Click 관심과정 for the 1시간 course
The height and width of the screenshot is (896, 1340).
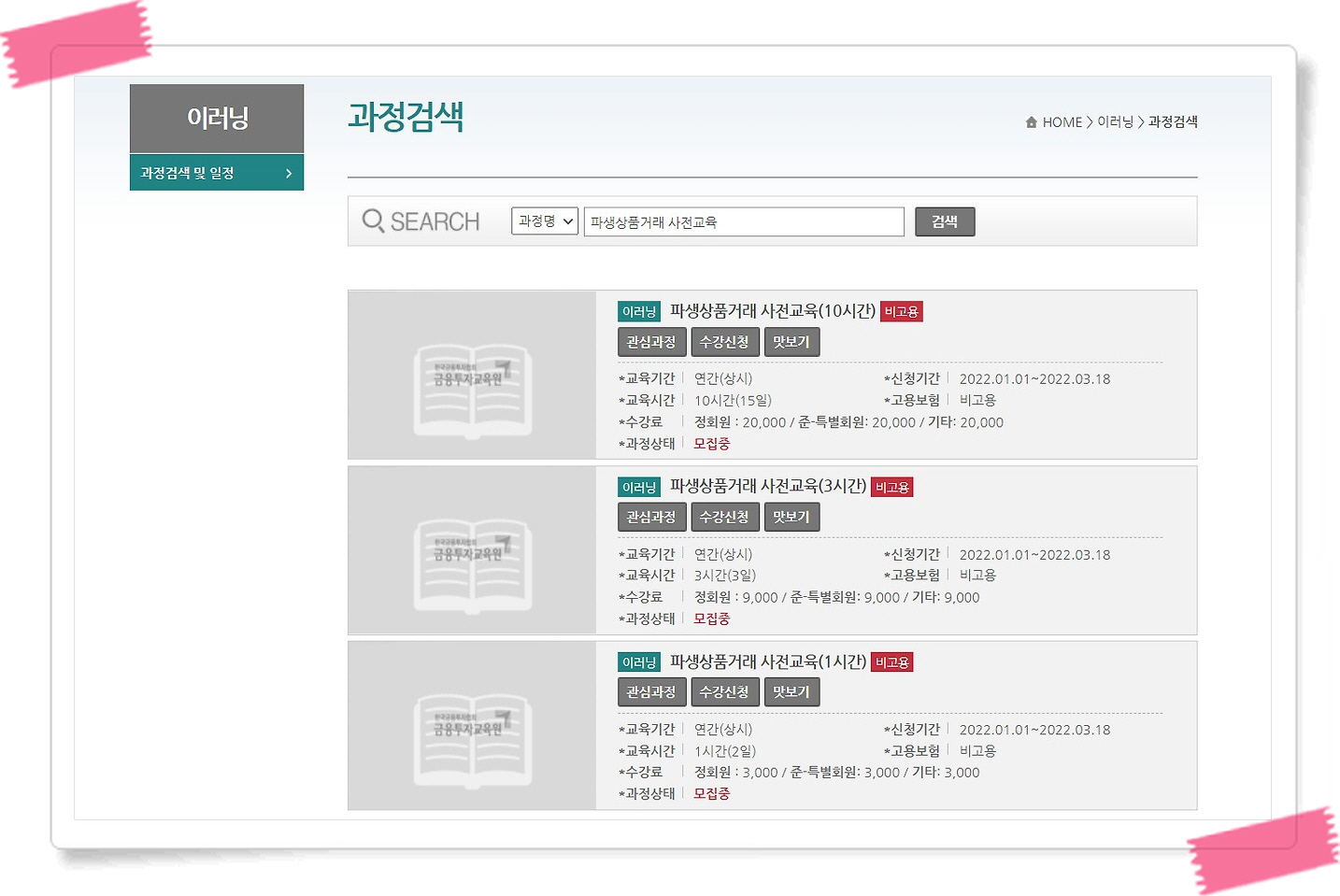coord(651,692)
